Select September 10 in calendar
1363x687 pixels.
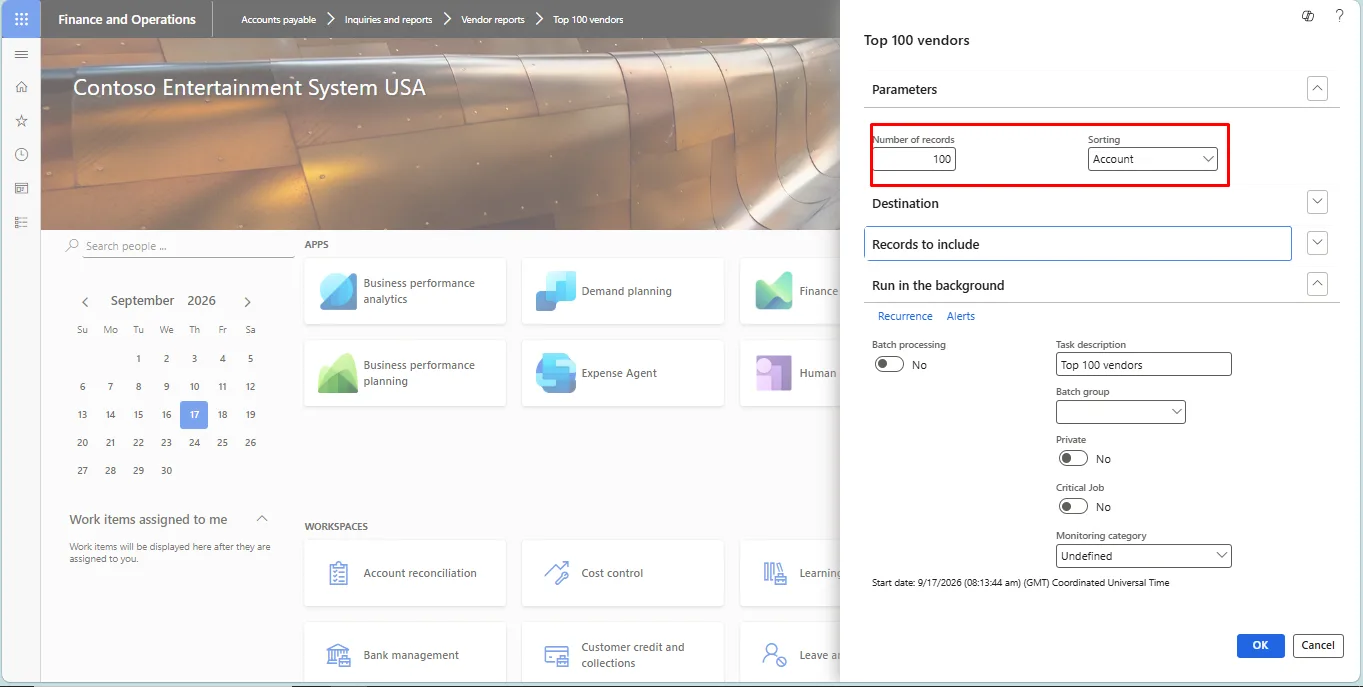[x=194, y=386]
